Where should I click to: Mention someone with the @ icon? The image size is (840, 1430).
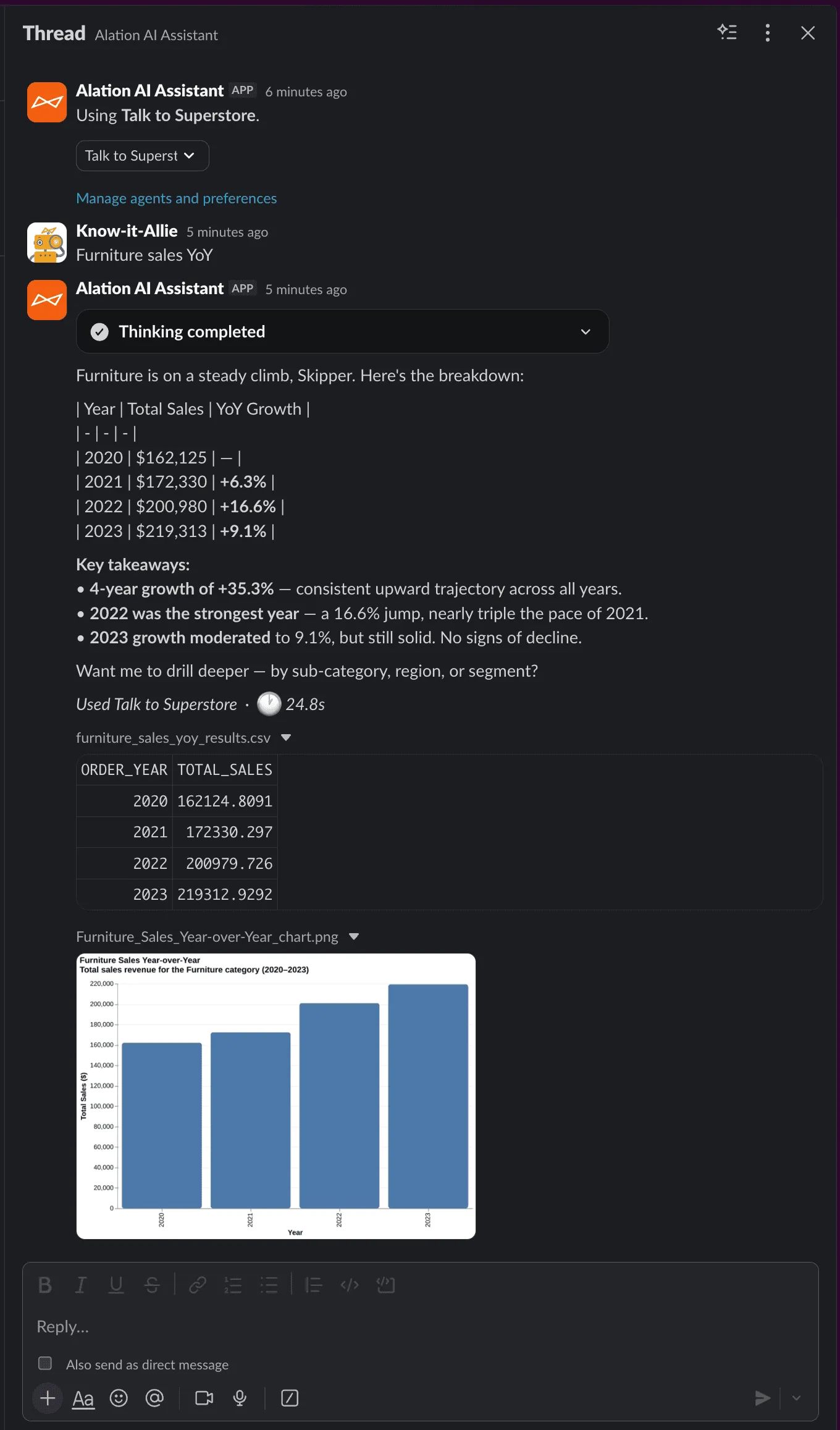pos(154,1398)
